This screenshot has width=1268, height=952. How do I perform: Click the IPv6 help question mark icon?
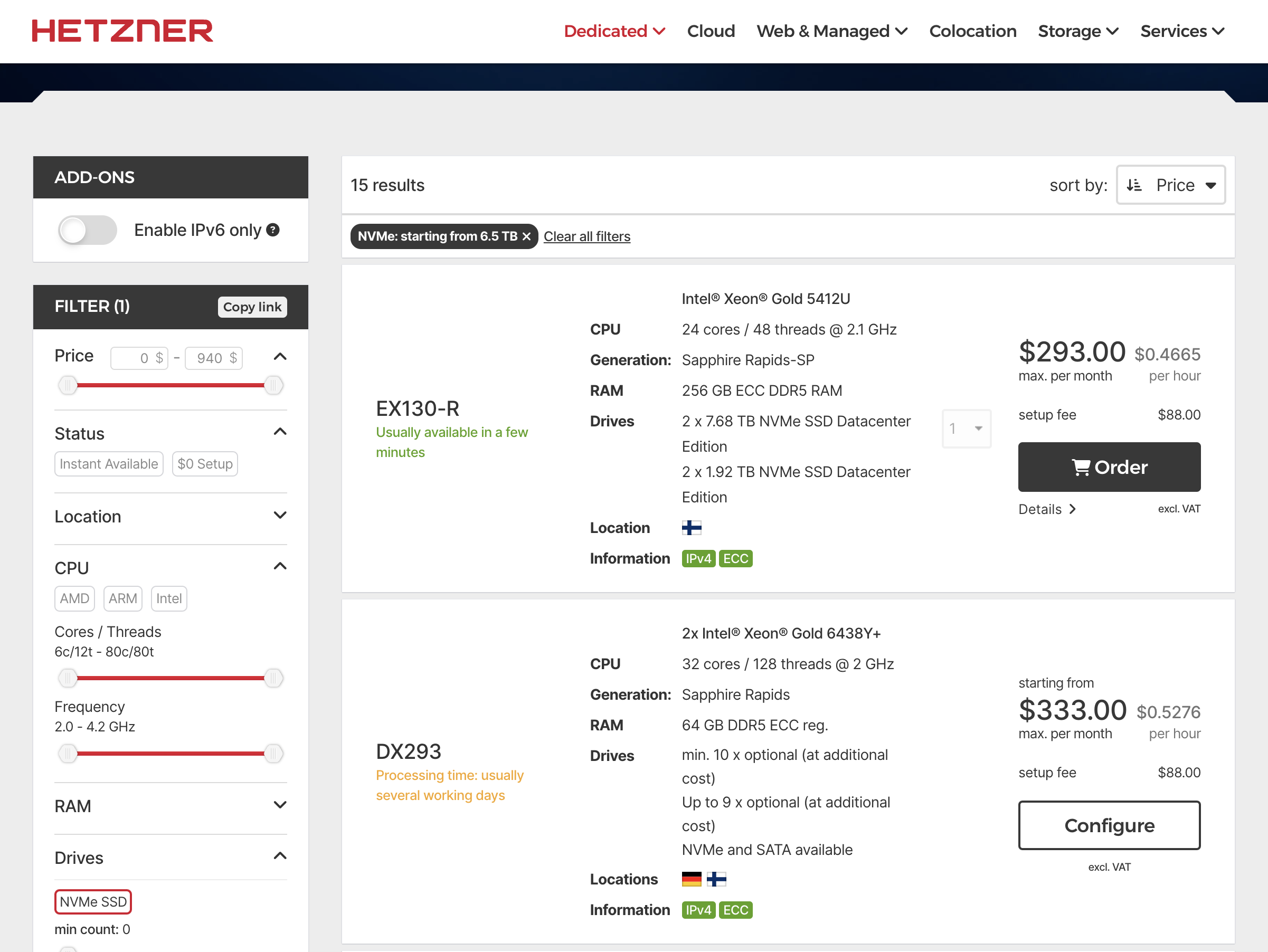point(273,230)
